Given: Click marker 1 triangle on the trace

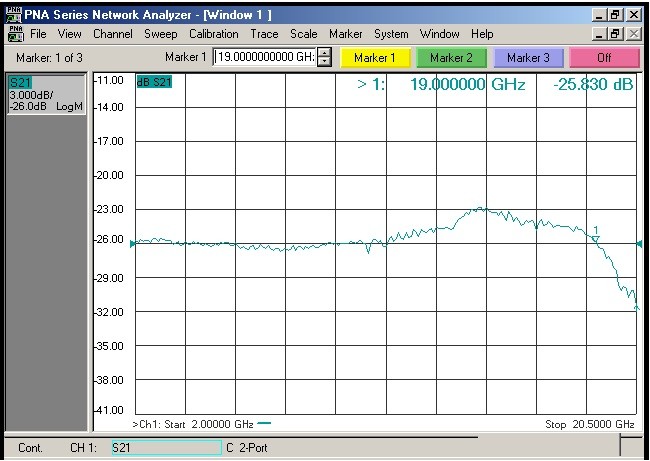Looking at the screenshot, I should click(x=596, y=239).
